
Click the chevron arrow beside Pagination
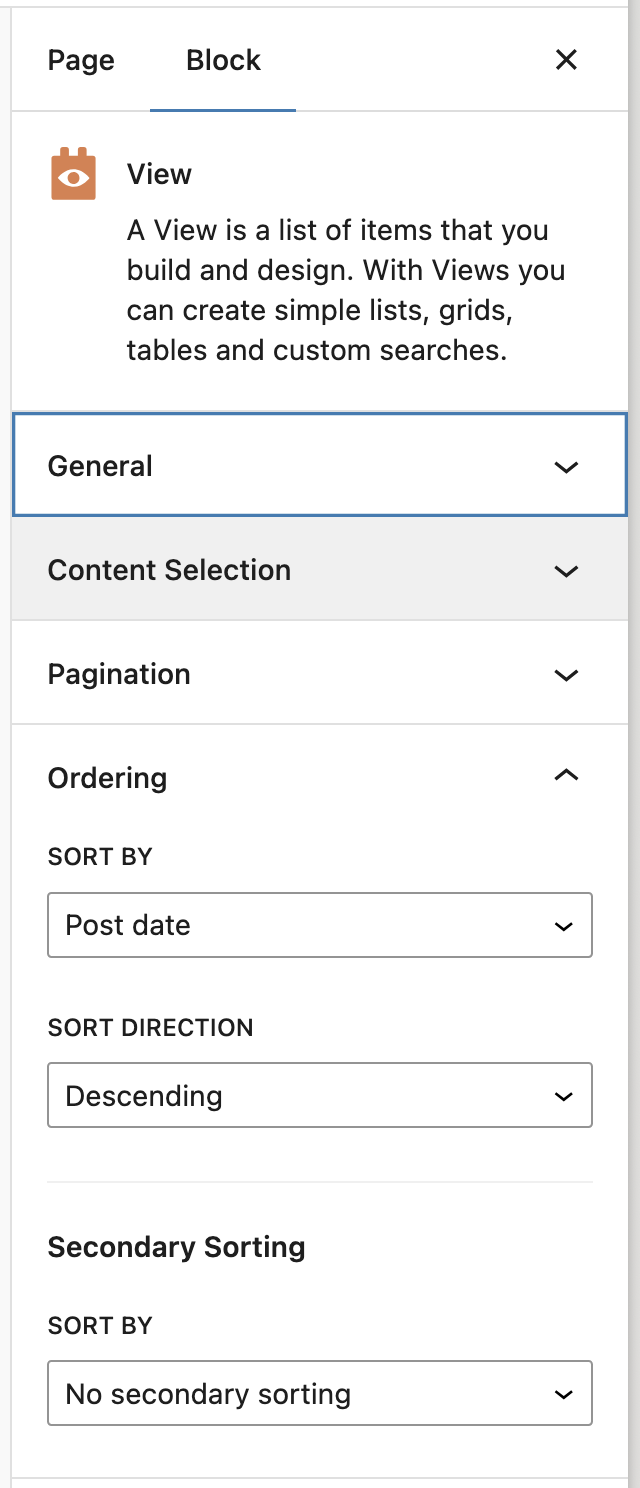(x=566, y=675)
